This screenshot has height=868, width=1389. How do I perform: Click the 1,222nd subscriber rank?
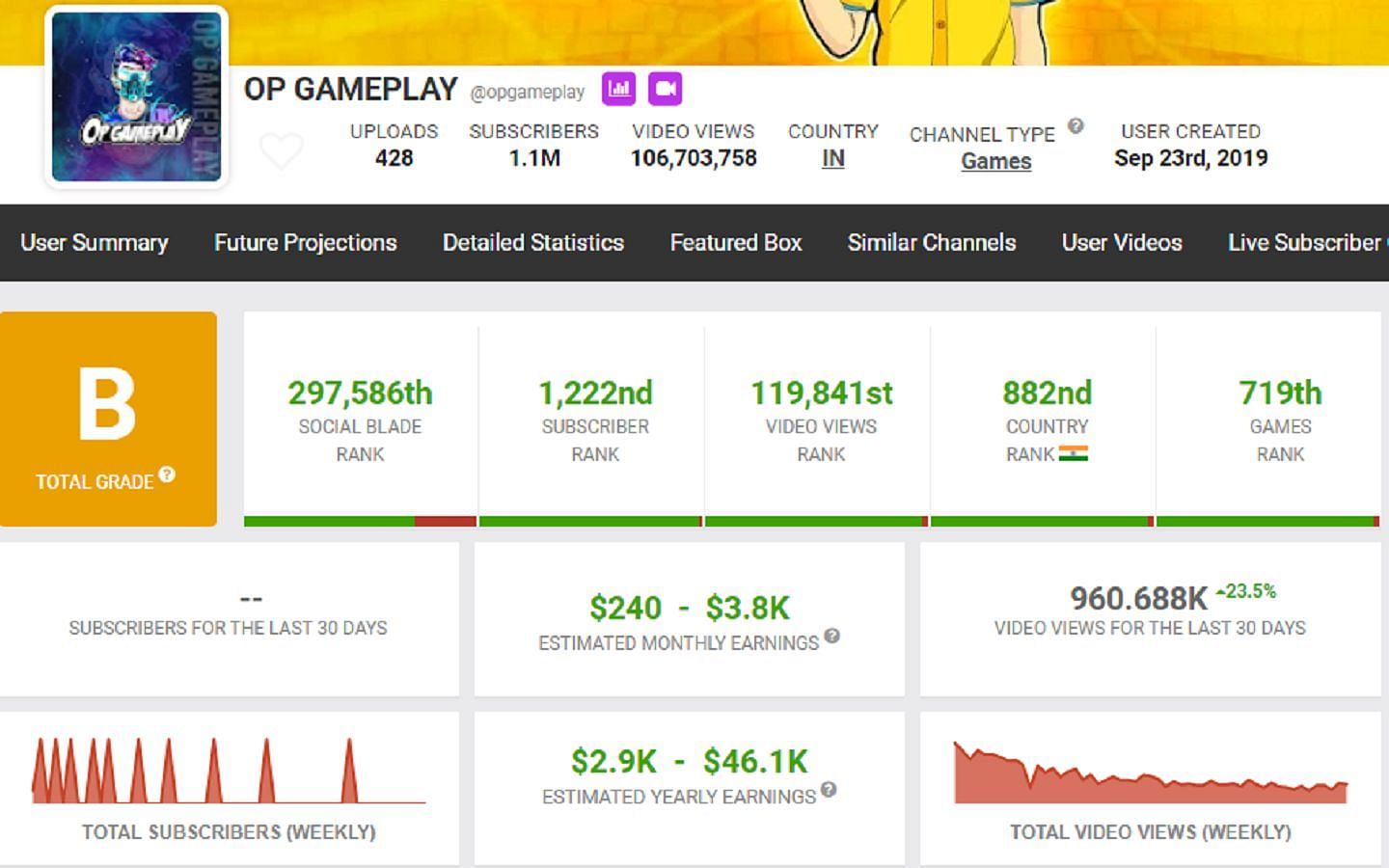(595, 393)
